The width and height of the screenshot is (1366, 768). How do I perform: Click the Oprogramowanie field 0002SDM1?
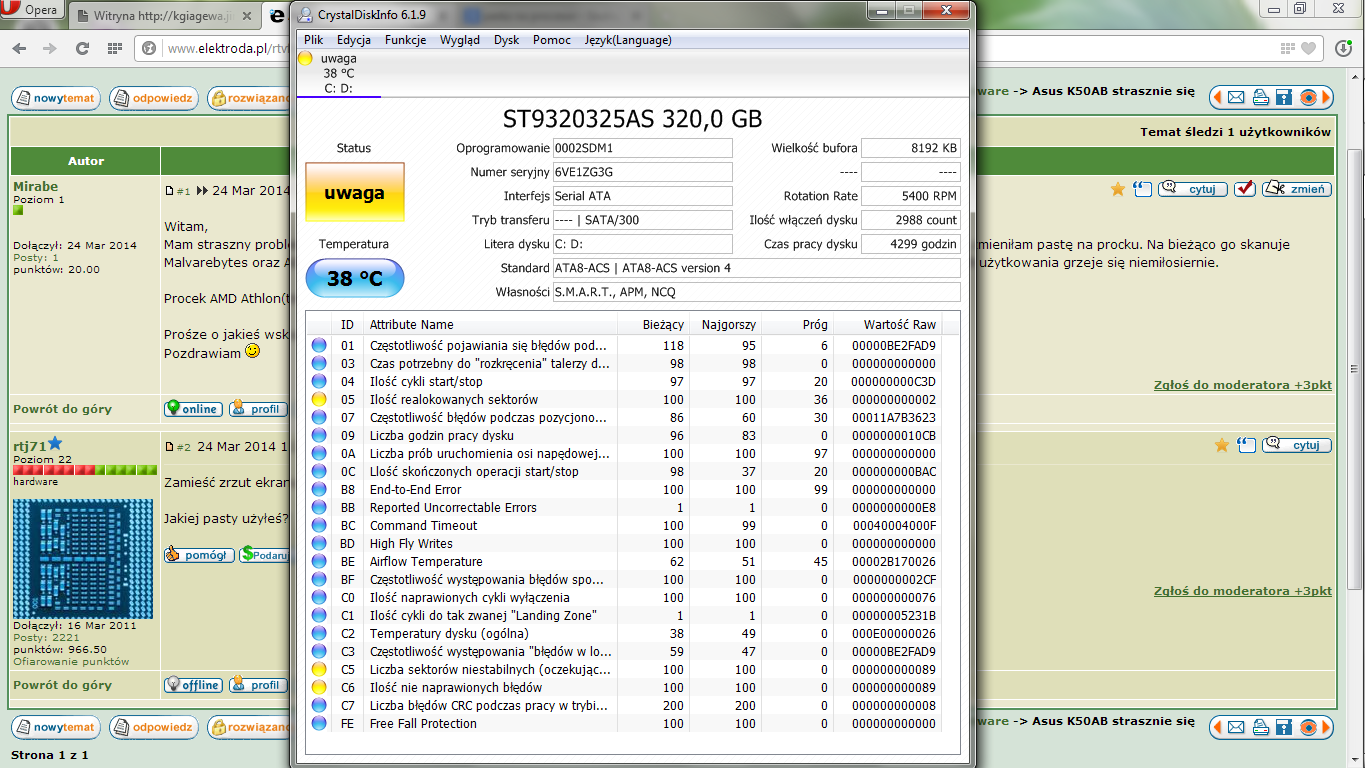(642, 148)
